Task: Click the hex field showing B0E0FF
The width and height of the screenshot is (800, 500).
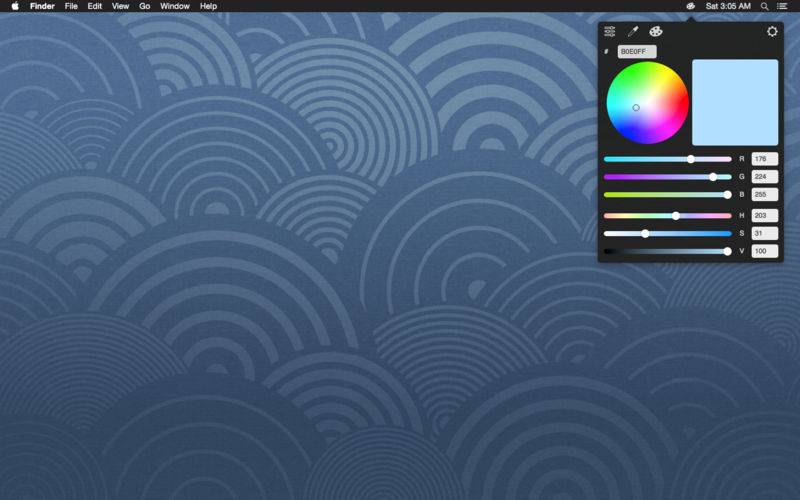Action: click(x=637, y=52)
